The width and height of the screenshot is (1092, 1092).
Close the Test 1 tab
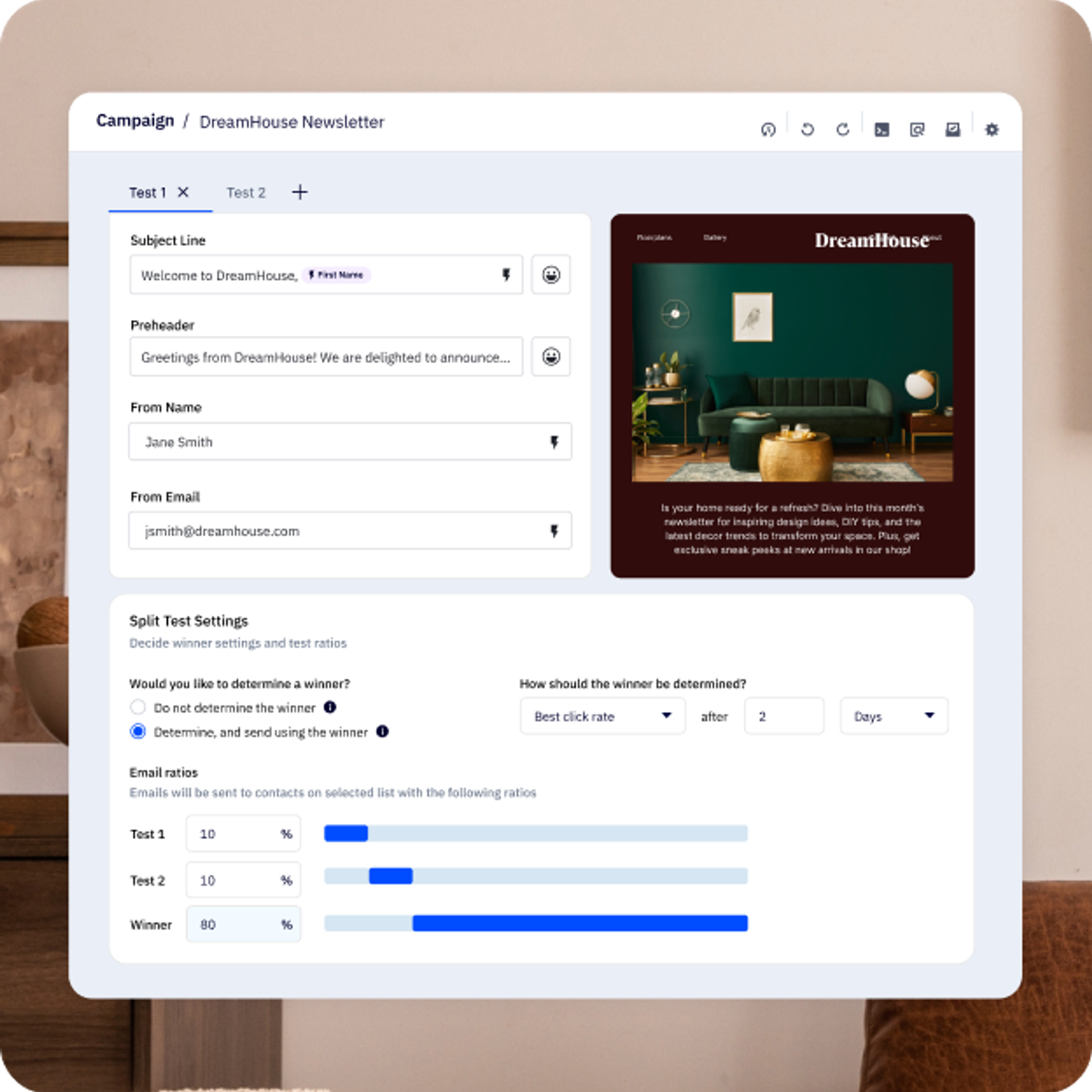183,192
